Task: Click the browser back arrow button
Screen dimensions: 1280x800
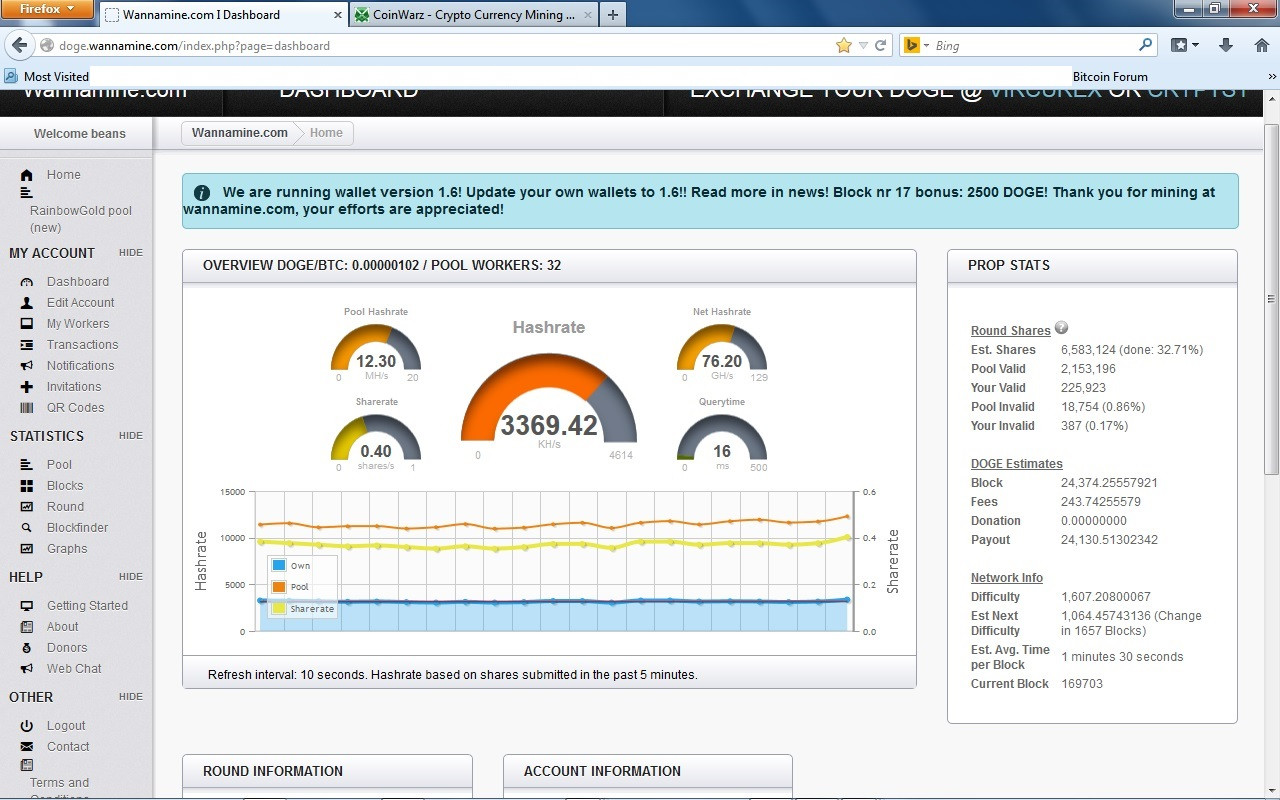Action: [19, 45]
